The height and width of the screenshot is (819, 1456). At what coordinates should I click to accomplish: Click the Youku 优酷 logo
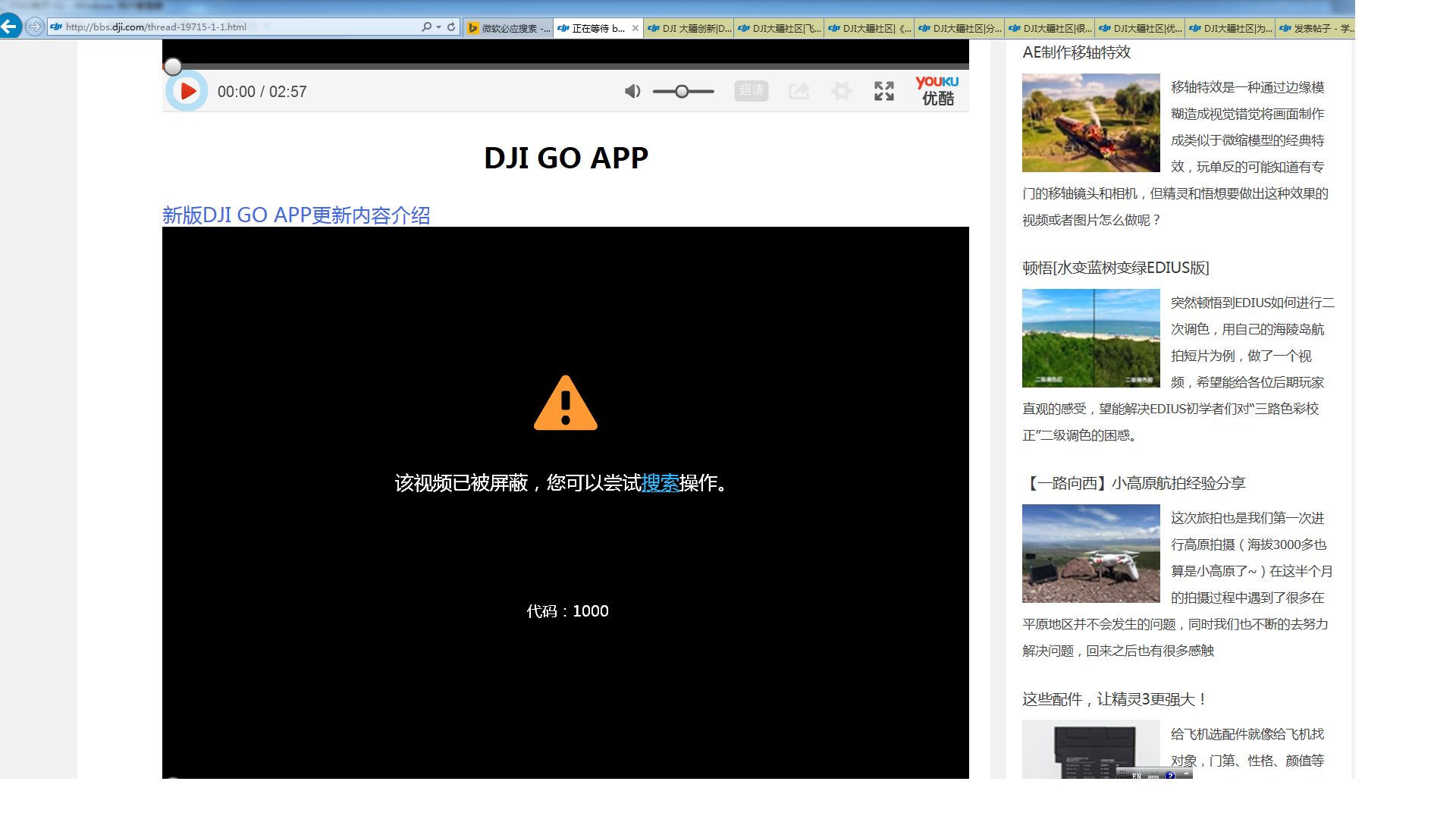(937, 91)
